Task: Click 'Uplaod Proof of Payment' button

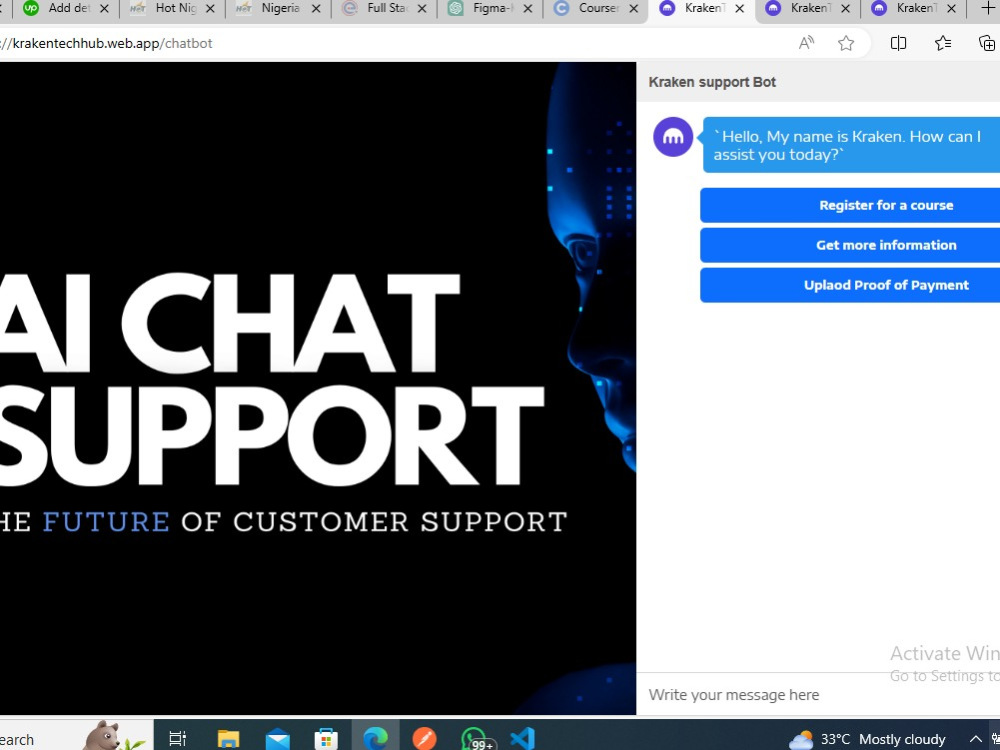Action: point(850,285)
